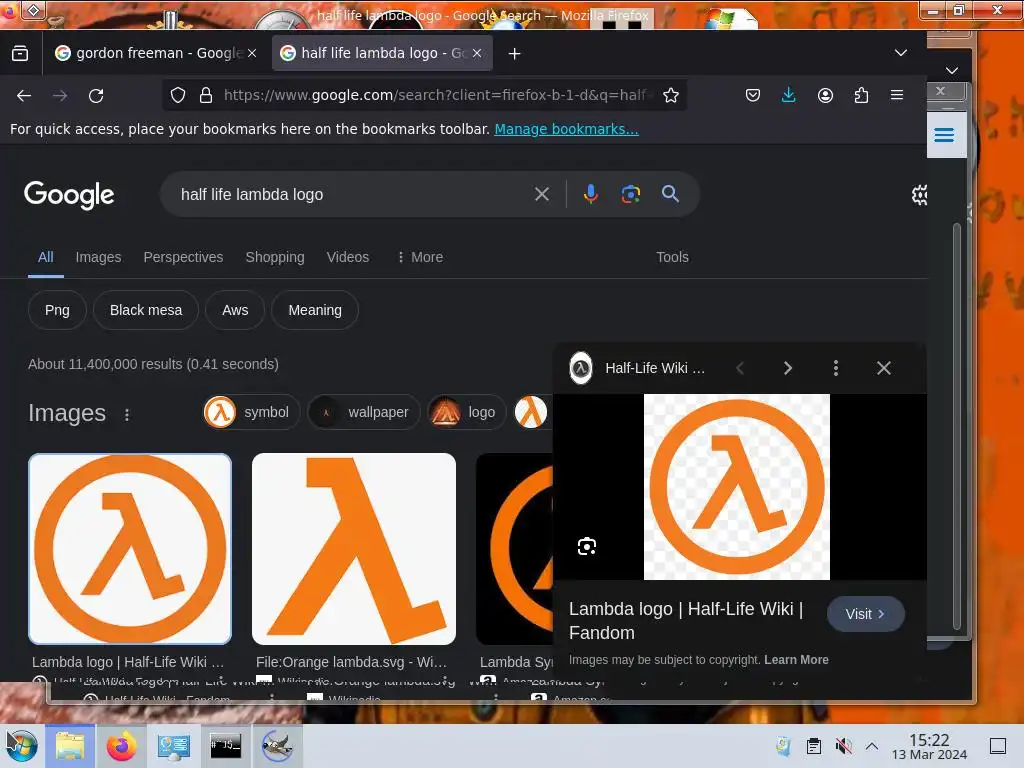Open the Firefox account icon
The width and height of the screenshot is (1024, 768).
[x=825, y=95]
